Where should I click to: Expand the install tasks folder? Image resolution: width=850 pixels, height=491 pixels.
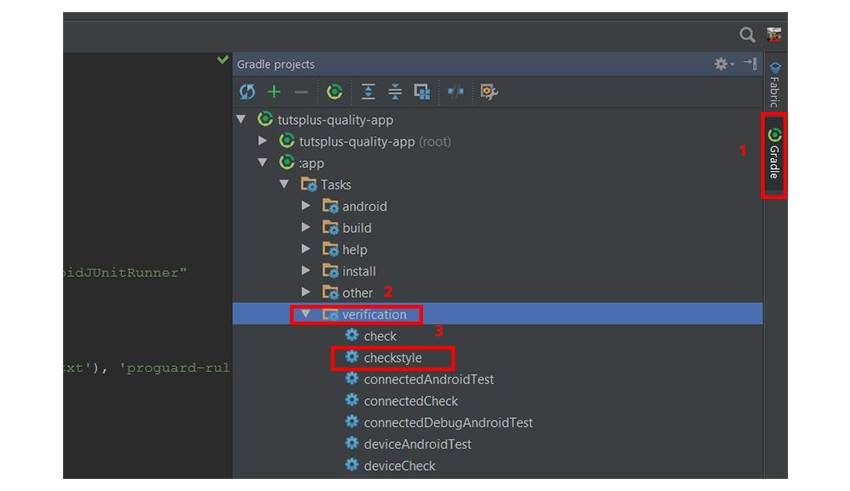[306, 270]
